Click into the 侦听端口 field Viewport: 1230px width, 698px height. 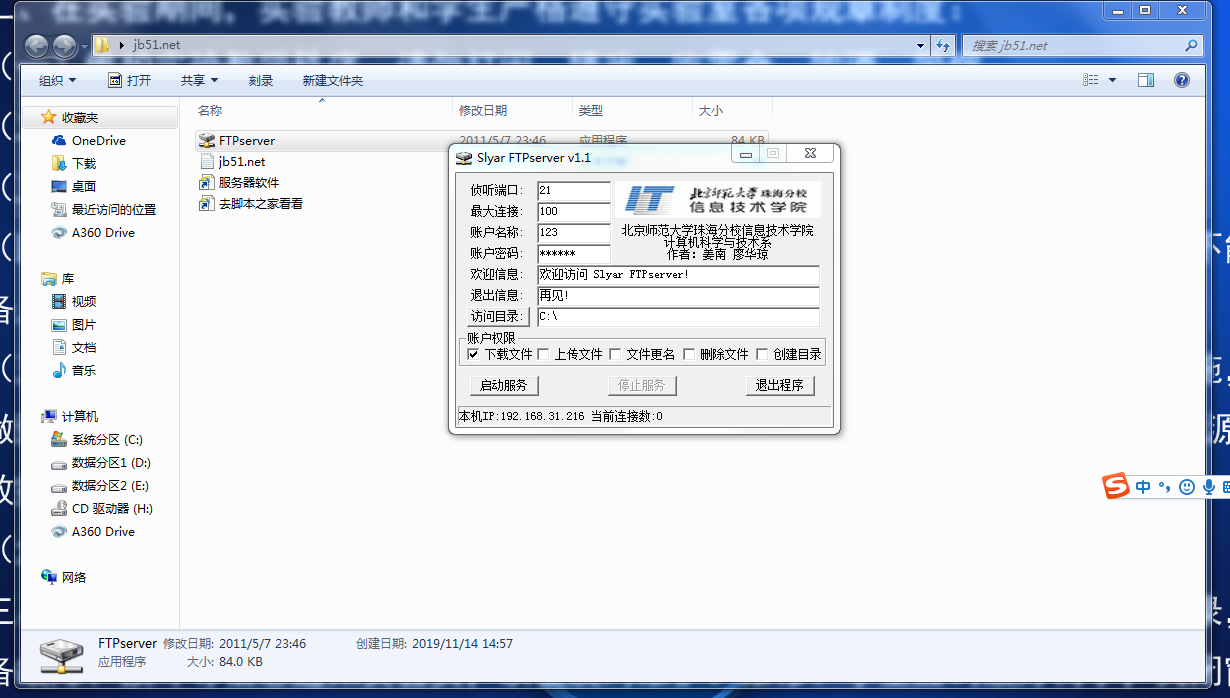click(574, 190)
